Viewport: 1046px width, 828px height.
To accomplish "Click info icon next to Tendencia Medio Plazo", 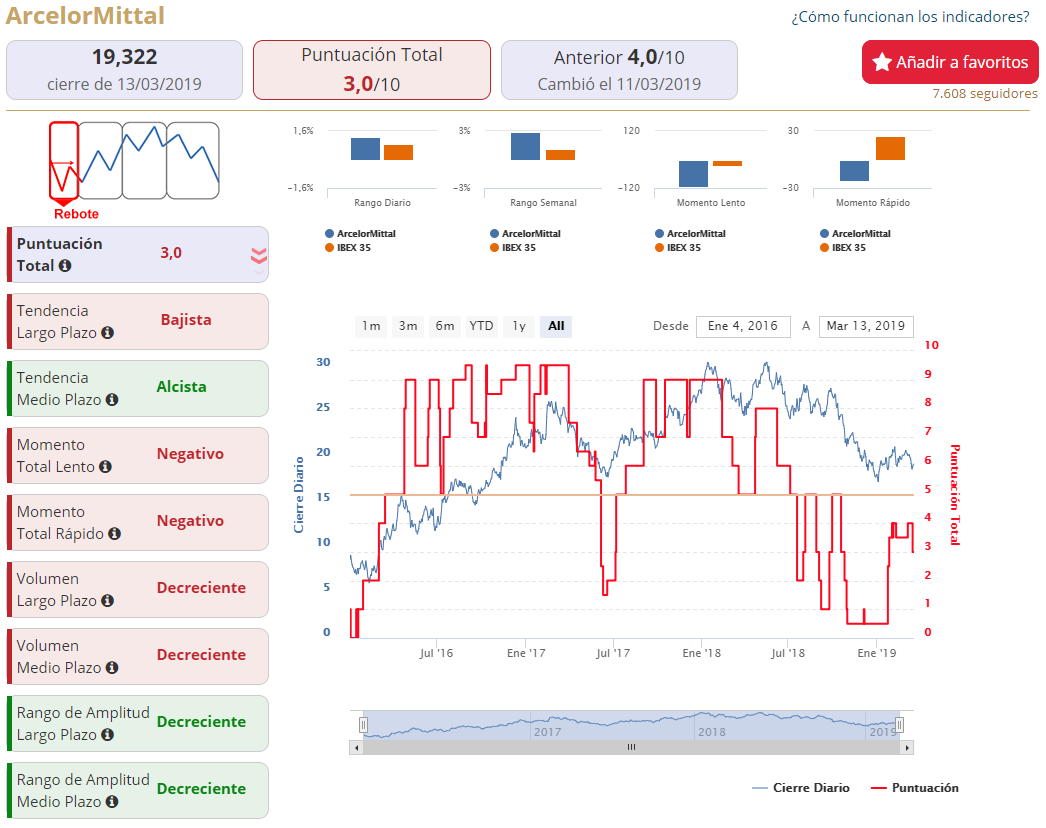I will 112,400.
